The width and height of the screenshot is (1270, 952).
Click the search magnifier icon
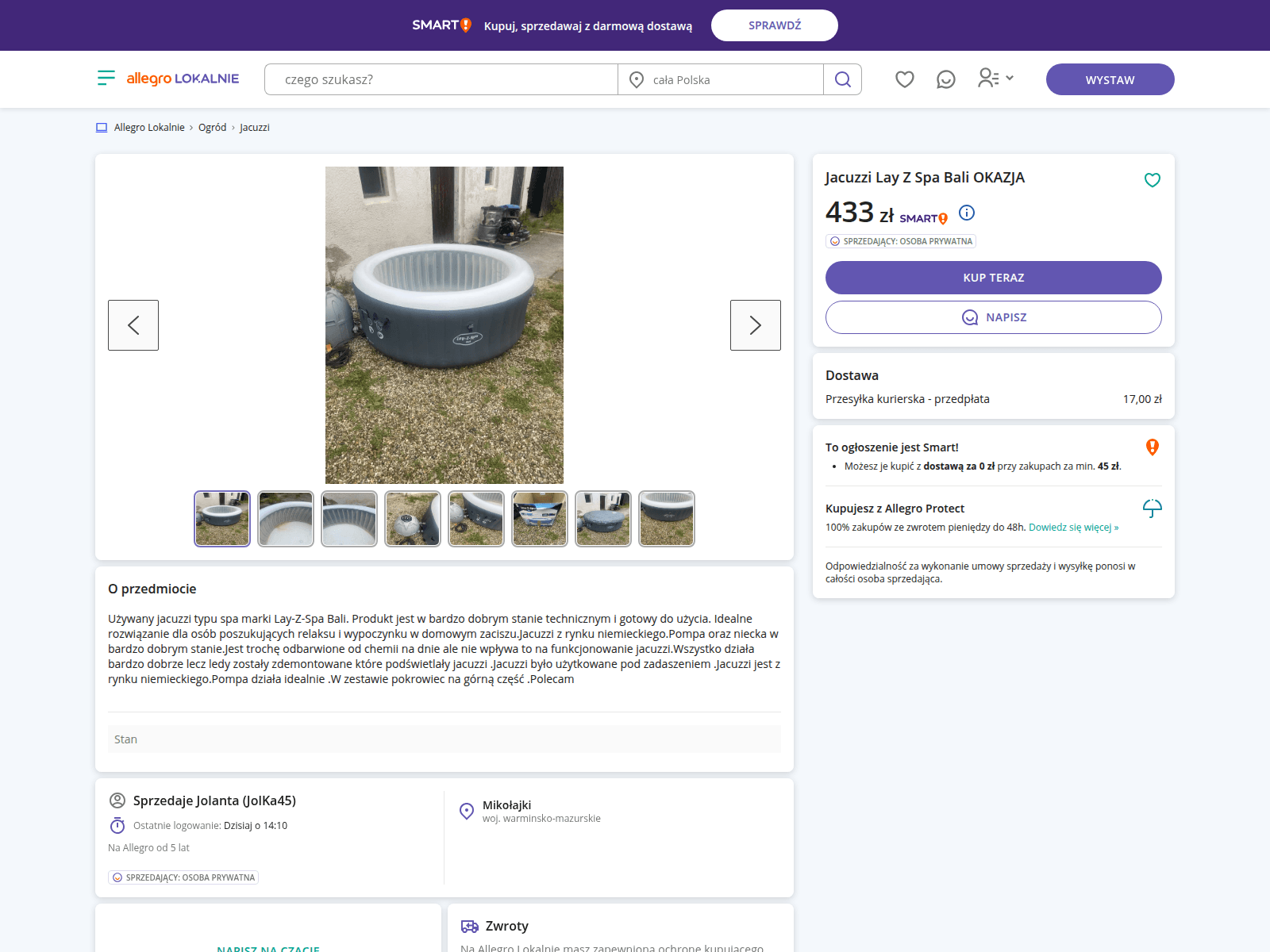(843, 79)
